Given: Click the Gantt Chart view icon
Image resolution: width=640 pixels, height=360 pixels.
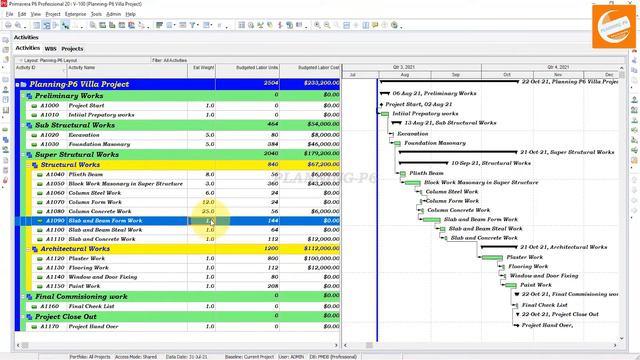Looking at the screenshot, I should (x=47, y=25).
